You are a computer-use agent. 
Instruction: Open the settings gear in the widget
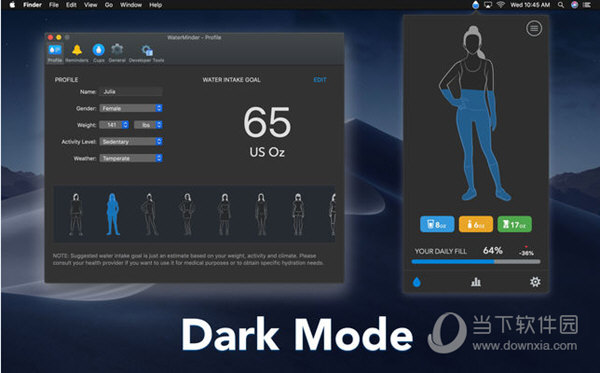pyautogui.click(x=535, y=282)
